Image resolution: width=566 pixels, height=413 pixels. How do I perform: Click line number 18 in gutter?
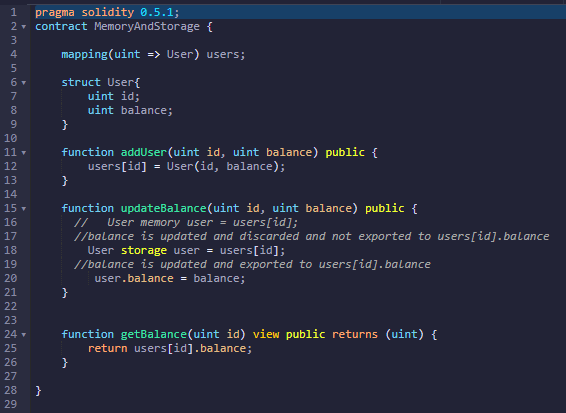10,250
